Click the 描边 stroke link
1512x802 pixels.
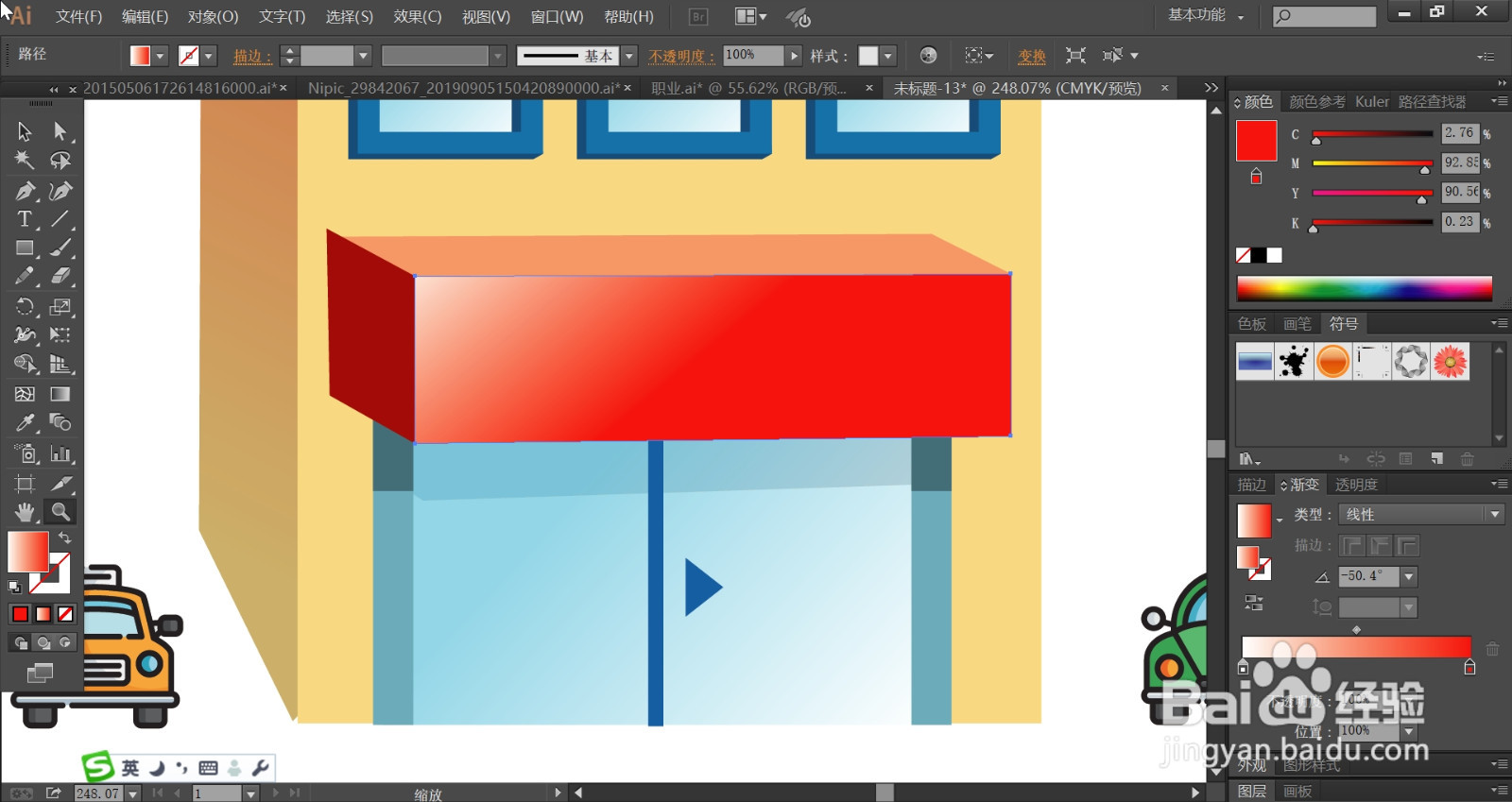pos(252,57)
